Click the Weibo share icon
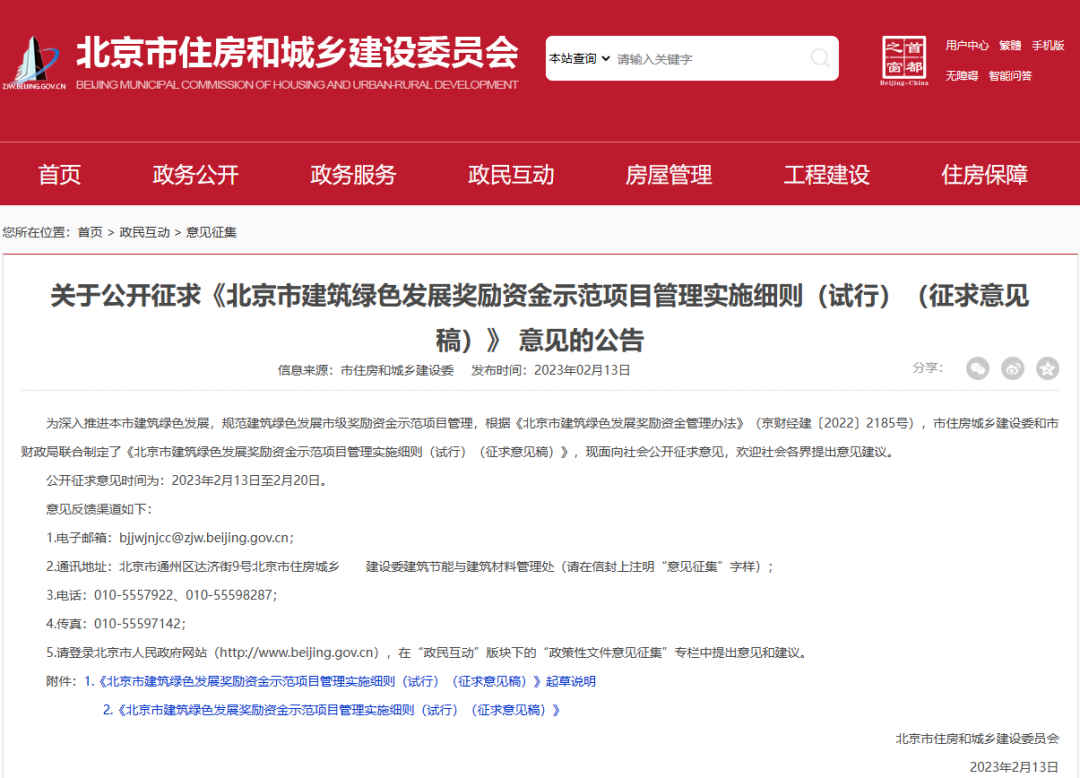The image size is (1080, 778). [1012, 368]
